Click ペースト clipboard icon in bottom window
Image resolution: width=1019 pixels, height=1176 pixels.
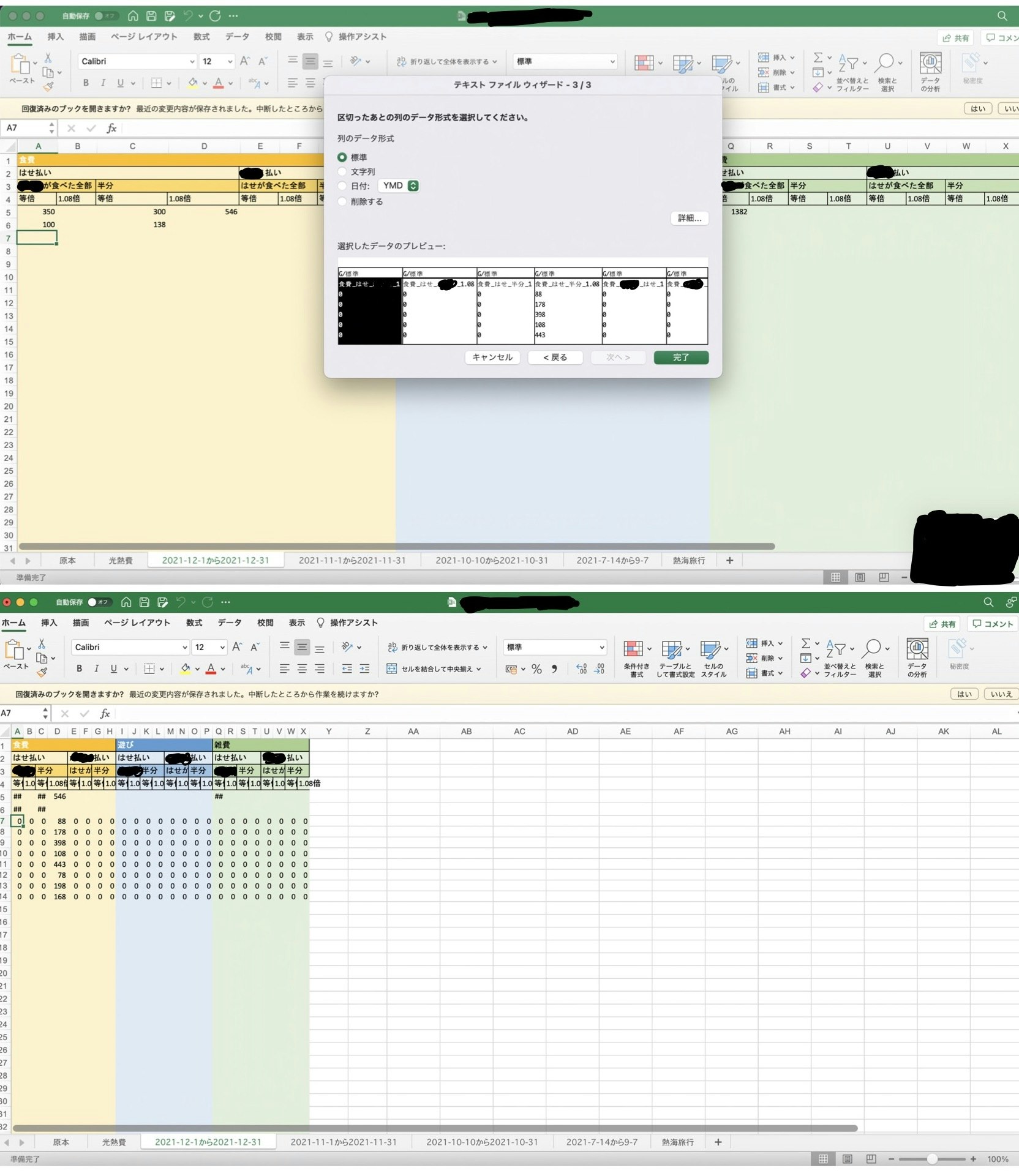14,650
